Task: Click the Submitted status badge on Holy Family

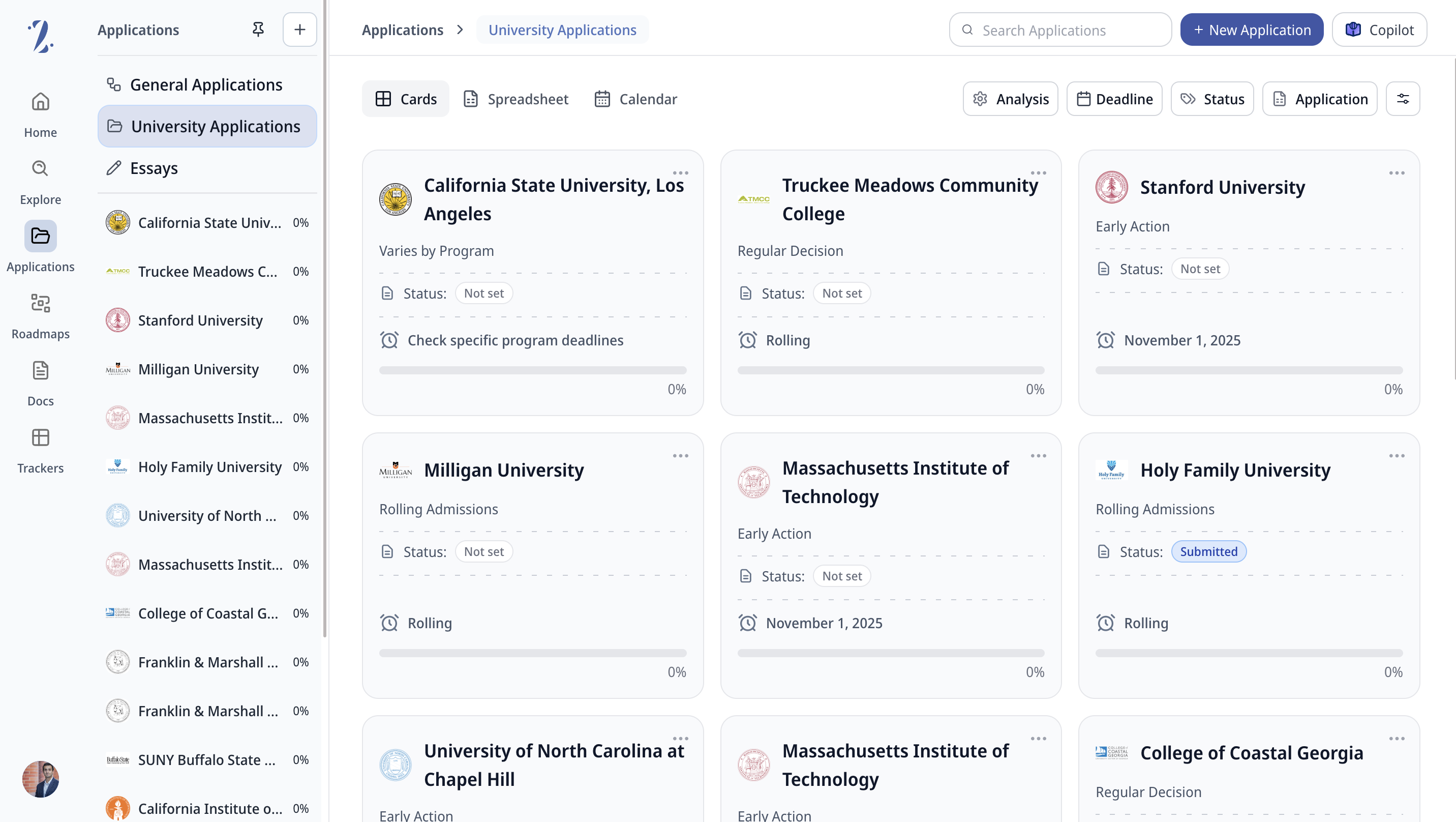Action: tap(1208, 551)
